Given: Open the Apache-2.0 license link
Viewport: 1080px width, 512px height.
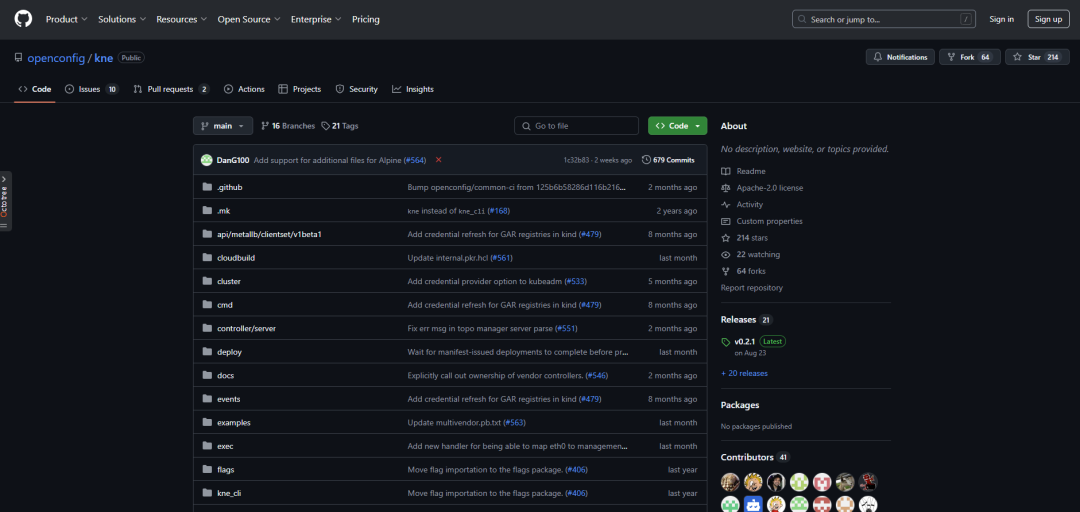Looking at the screenshot, I should pyautogui.click(x=762, y=187).
